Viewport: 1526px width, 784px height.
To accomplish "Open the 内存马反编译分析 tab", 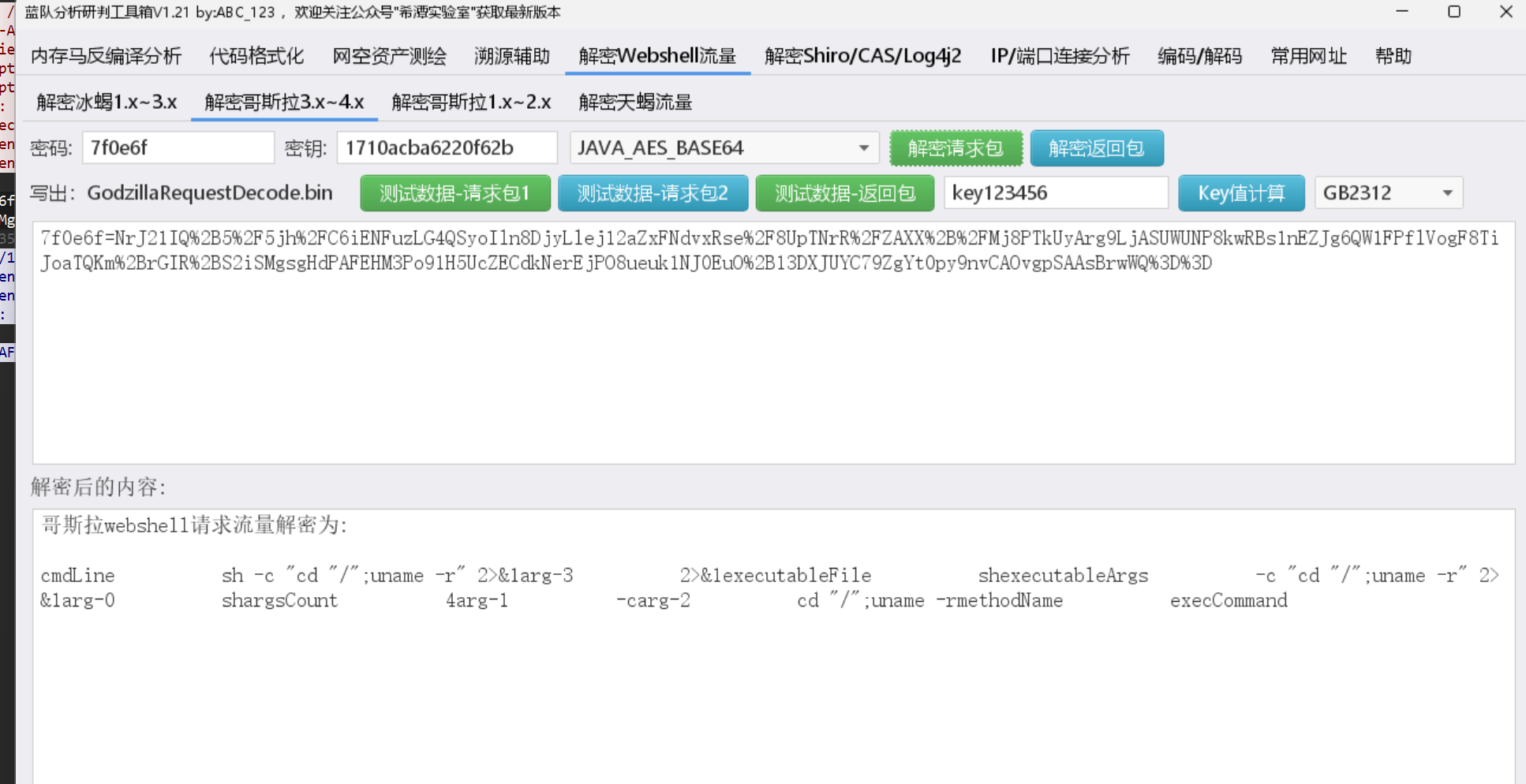I will [x=106, y=56].
